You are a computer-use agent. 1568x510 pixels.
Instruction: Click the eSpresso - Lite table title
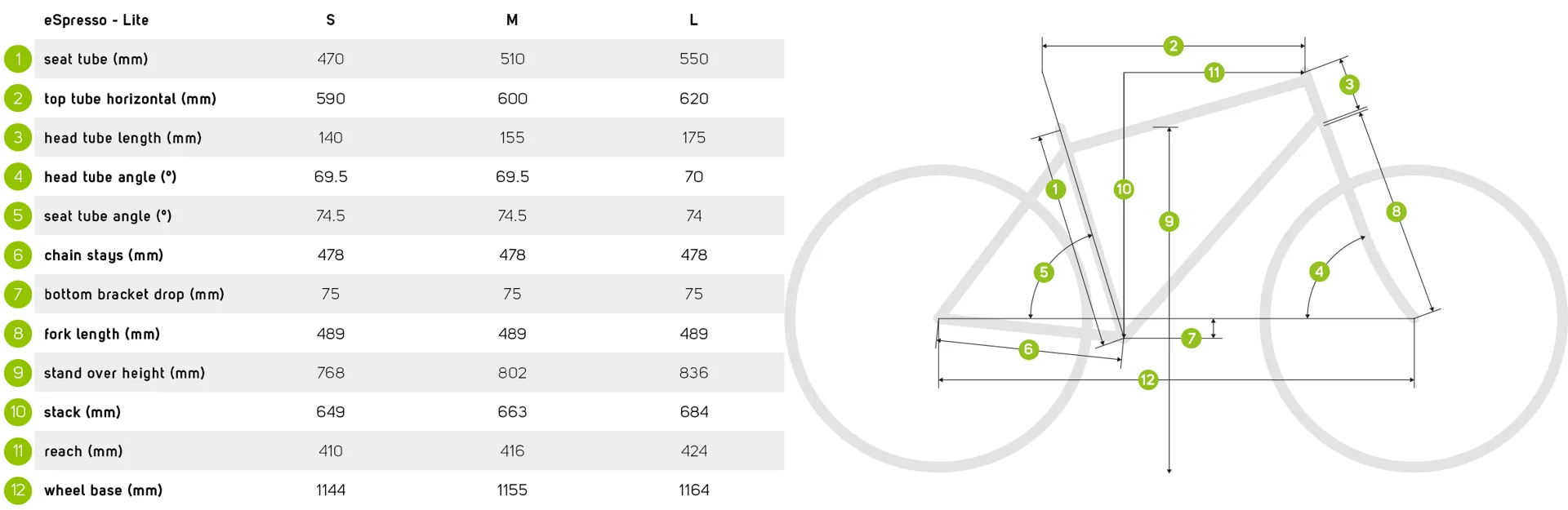tap(96, 20)
